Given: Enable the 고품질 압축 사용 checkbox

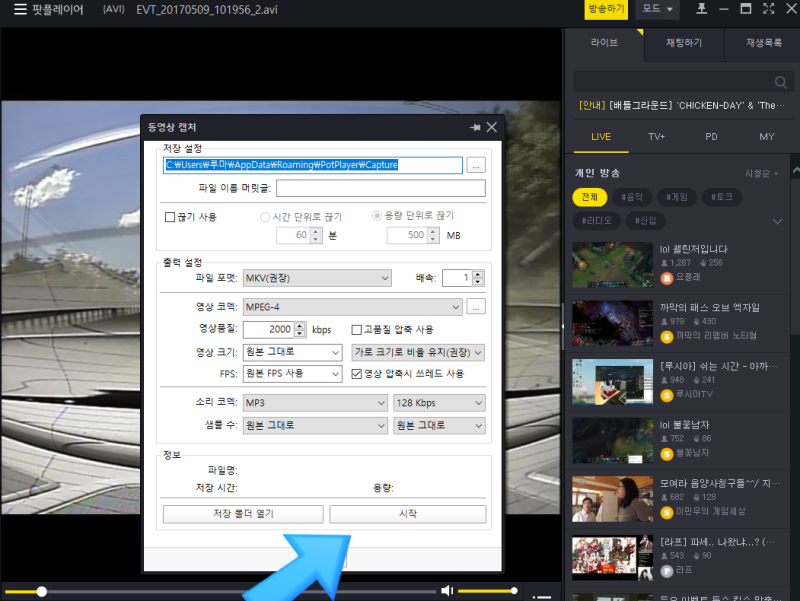Looking at the screenshot, I should [x=357, y=330].
